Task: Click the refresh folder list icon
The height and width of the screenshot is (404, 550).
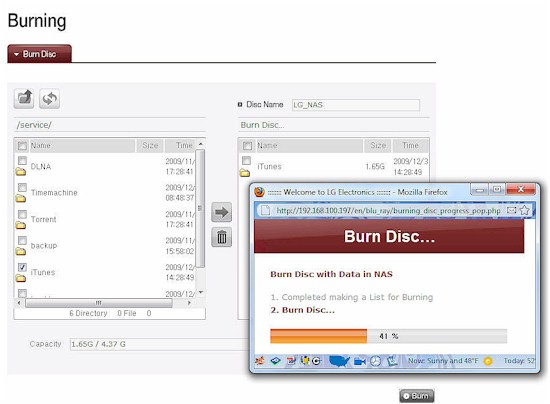Action: tap(49, 98)
